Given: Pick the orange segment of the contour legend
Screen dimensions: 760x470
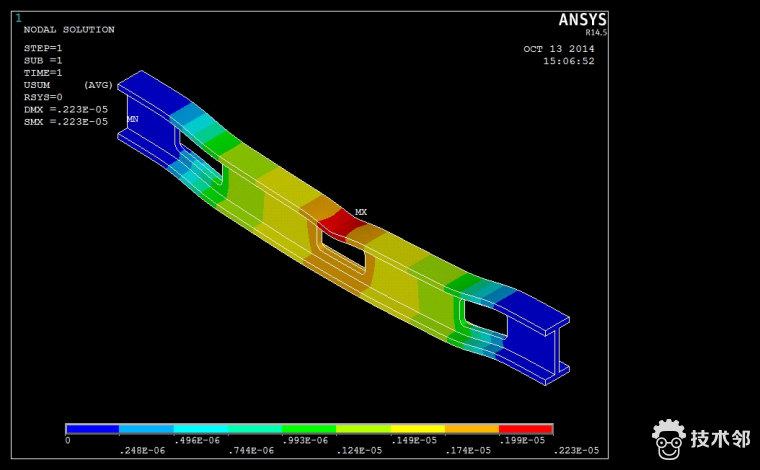Looking at the screenshot, I should tap(471, 428).
